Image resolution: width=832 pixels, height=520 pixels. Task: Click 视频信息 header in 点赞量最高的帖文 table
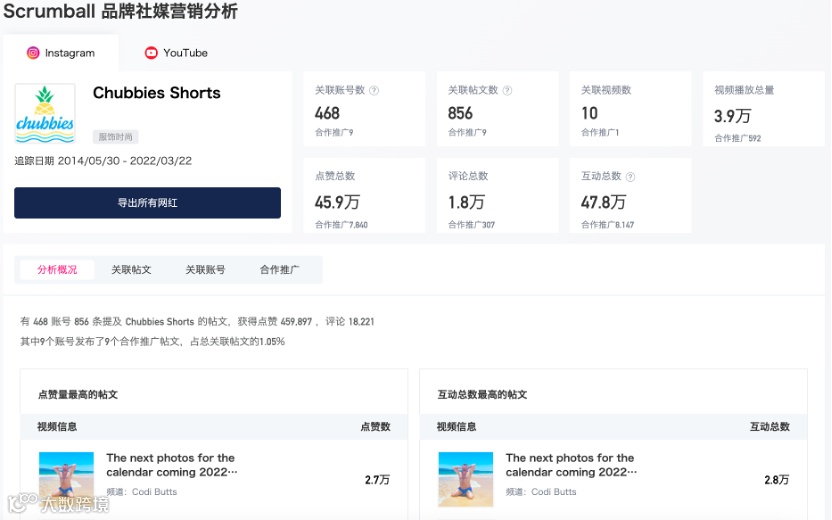click(57, 427)
